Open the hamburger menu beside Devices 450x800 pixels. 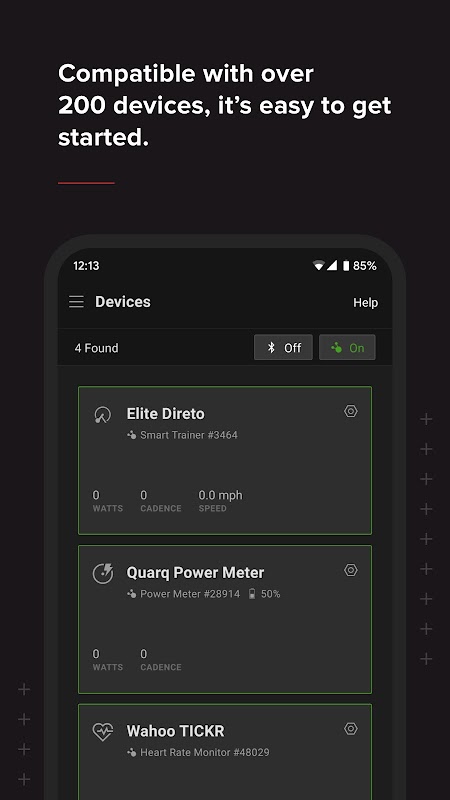[x=77, y=302]
